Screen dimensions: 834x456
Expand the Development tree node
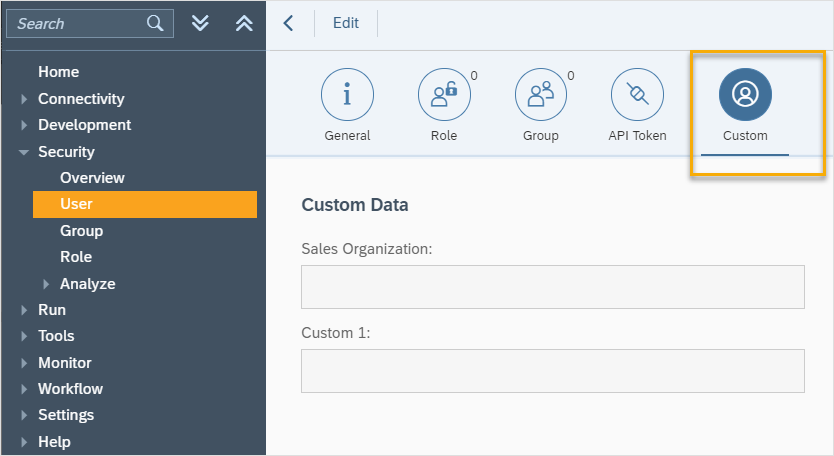pos(24,126)
